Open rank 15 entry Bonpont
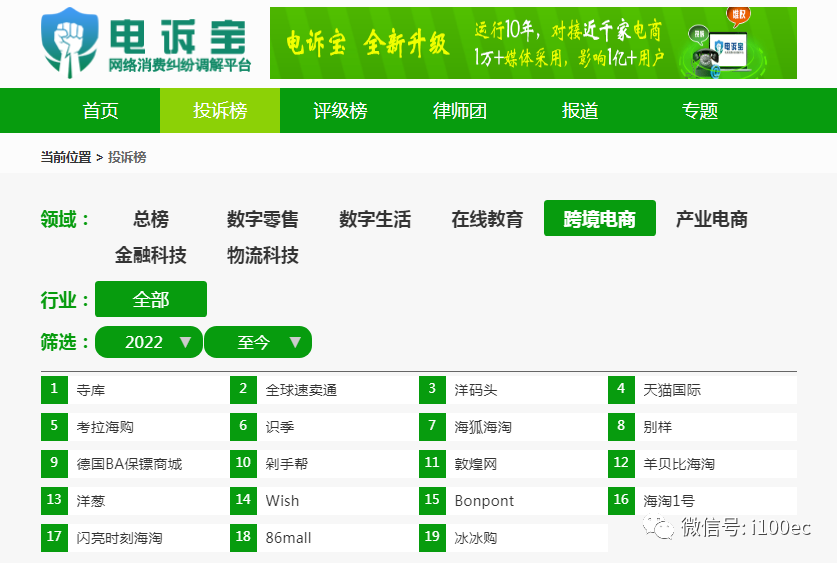 tap(513, 501)
